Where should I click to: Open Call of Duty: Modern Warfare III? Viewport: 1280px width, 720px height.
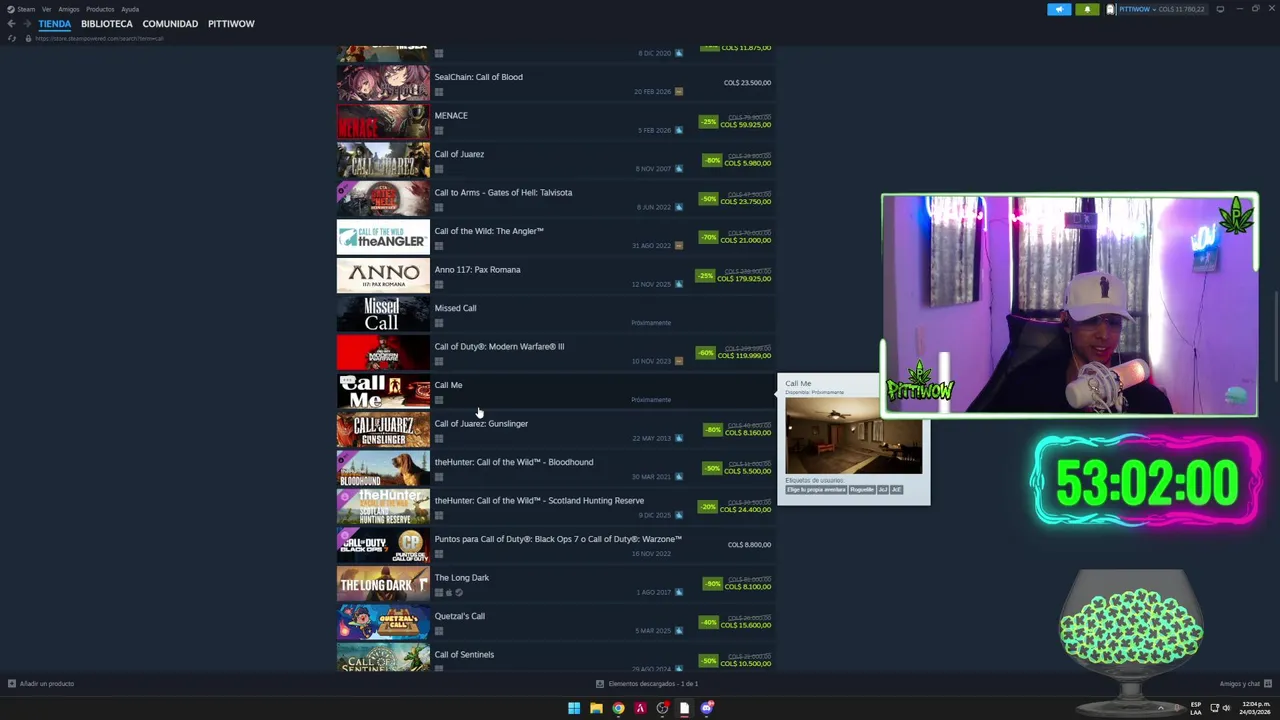click(x=555, y=353)
